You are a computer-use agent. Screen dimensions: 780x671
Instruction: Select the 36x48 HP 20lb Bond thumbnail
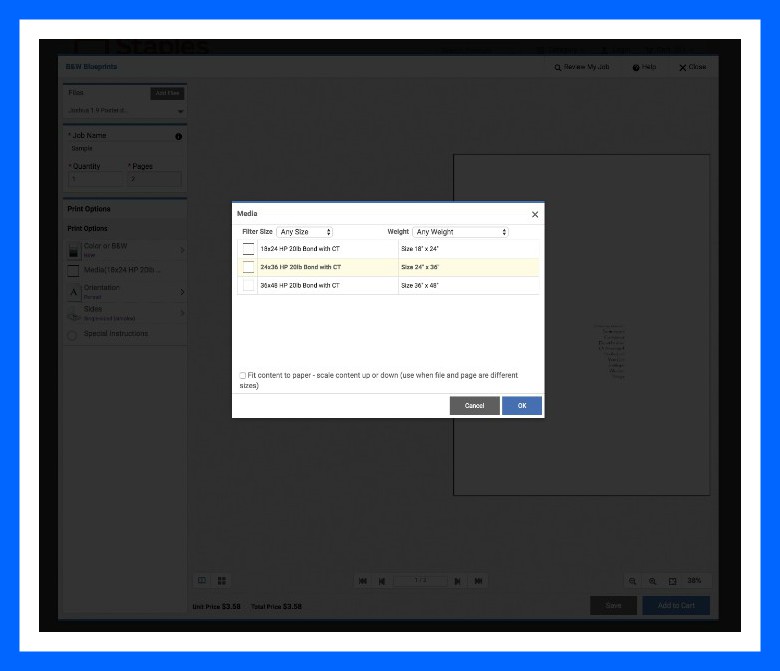tap(248, 286)
